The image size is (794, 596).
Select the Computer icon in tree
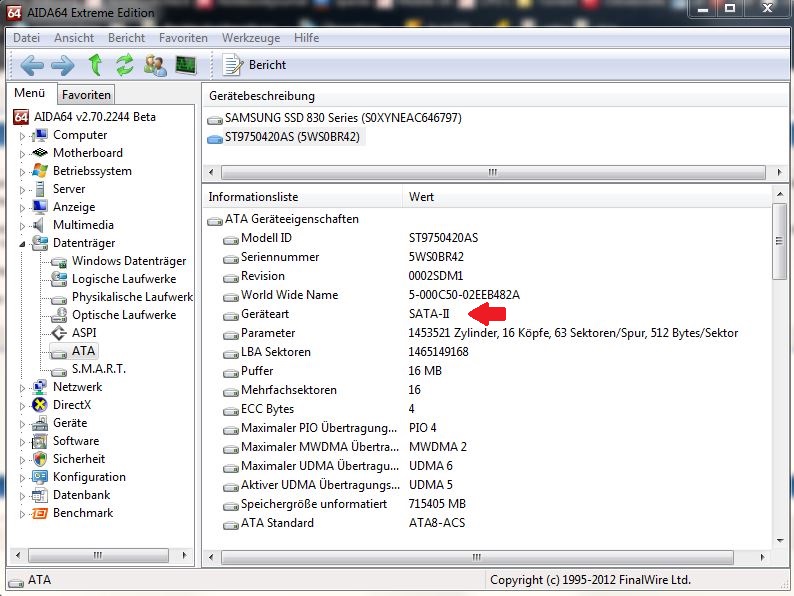click(39, 135)
